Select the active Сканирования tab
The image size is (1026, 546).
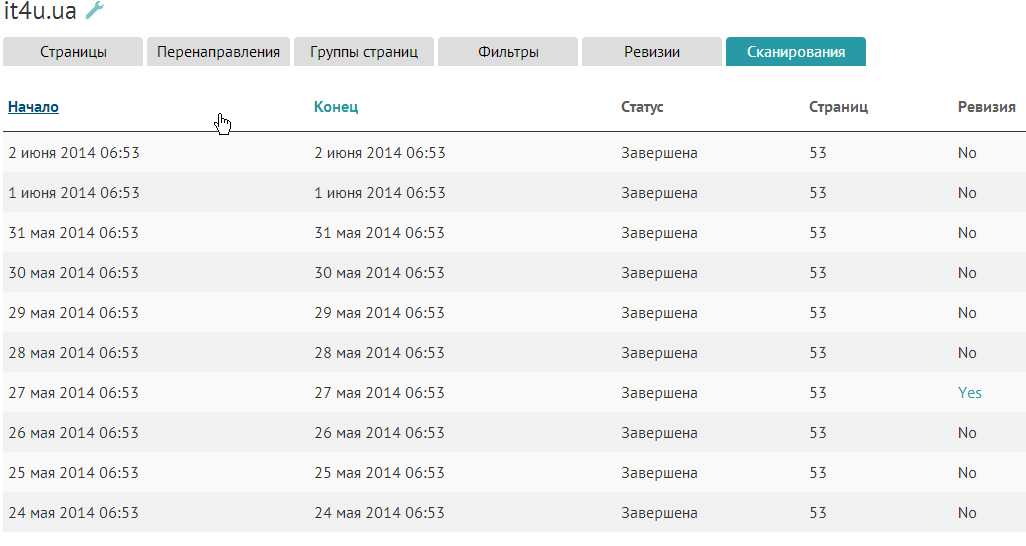pyautogui.click(x=796, y=52)
